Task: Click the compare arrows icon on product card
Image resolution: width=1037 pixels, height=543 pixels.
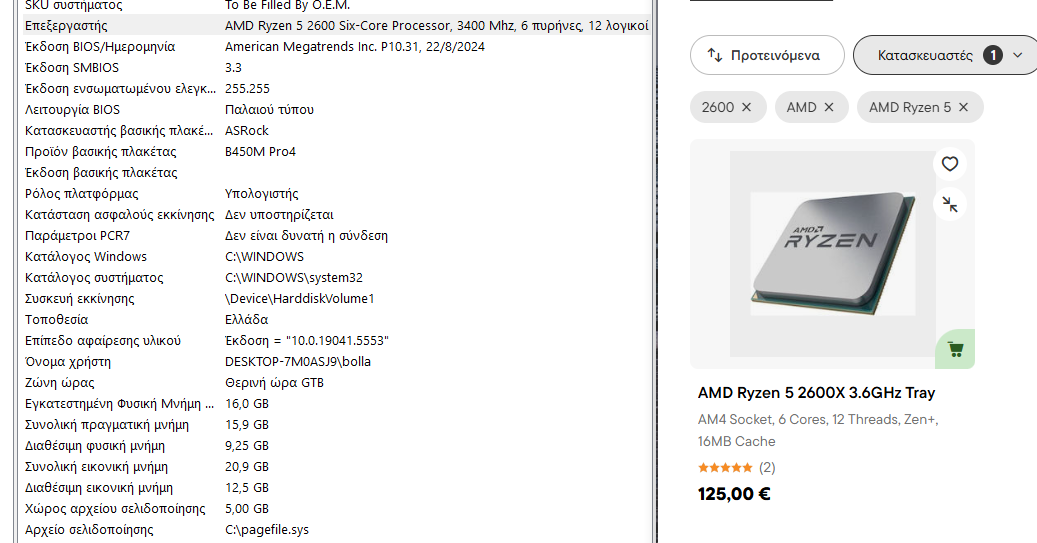Action: (x=950, y=204)
